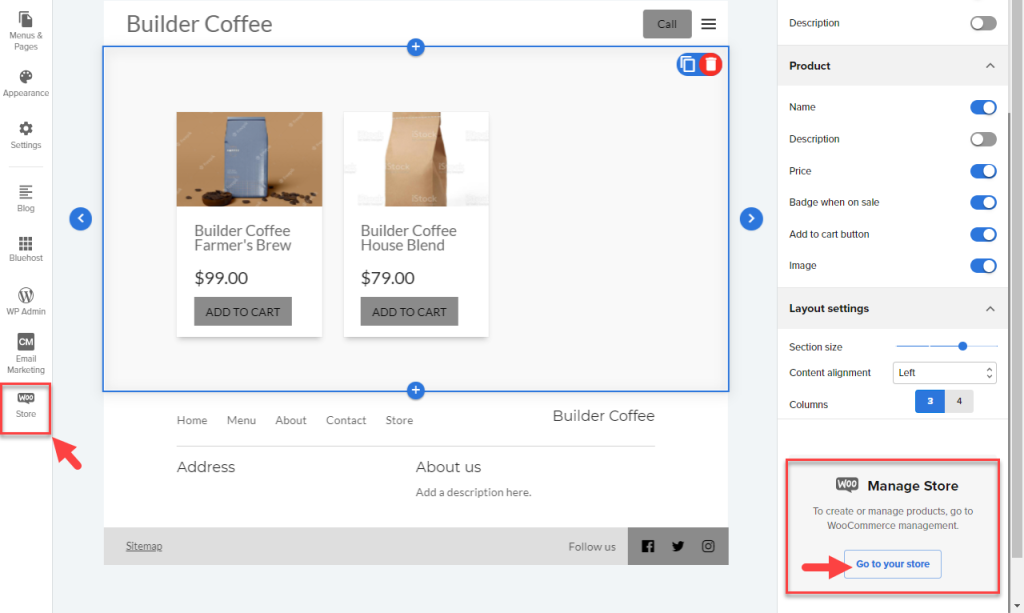The image size is (1024, 613).
Task: Turn off the product Name toggle
Action: click(x=983, y=107)
